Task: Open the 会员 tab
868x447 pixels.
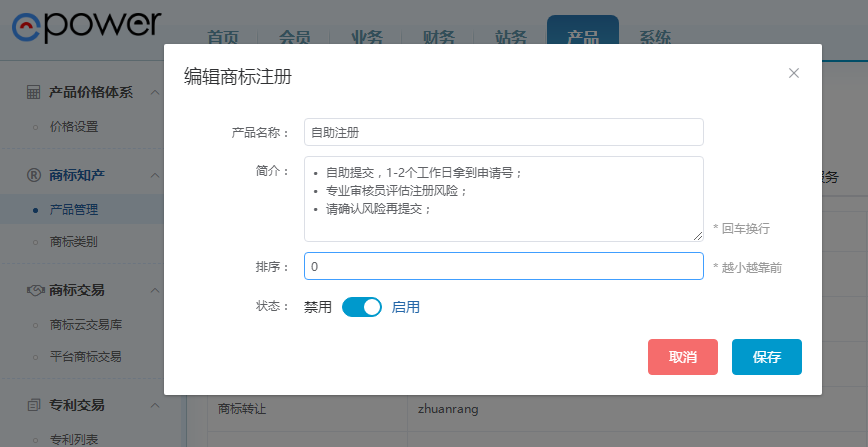Action: click(x=294, y=37)
